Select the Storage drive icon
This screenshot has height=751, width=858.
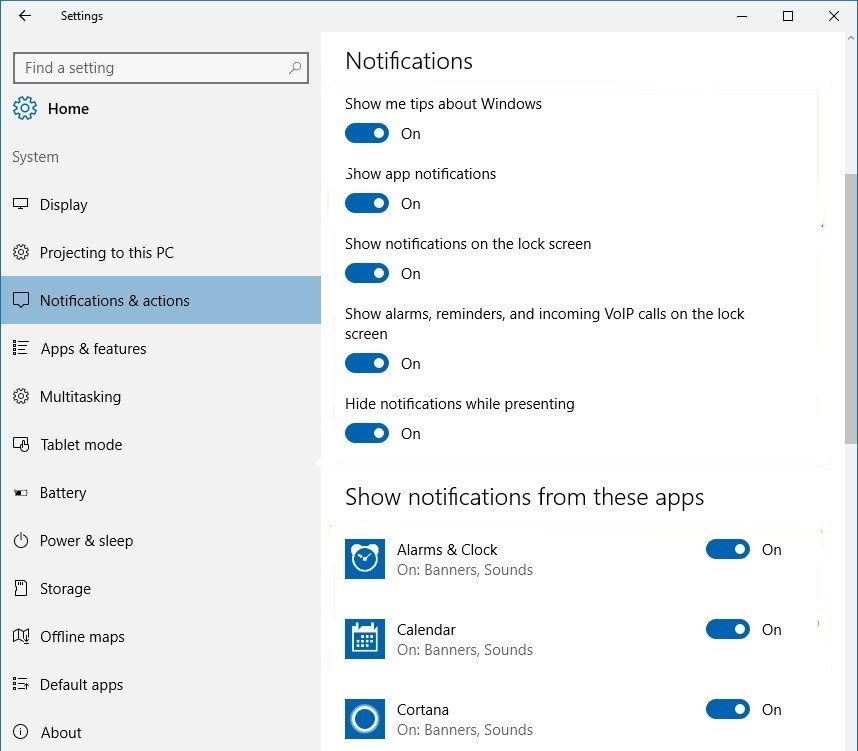coord(21,588)
